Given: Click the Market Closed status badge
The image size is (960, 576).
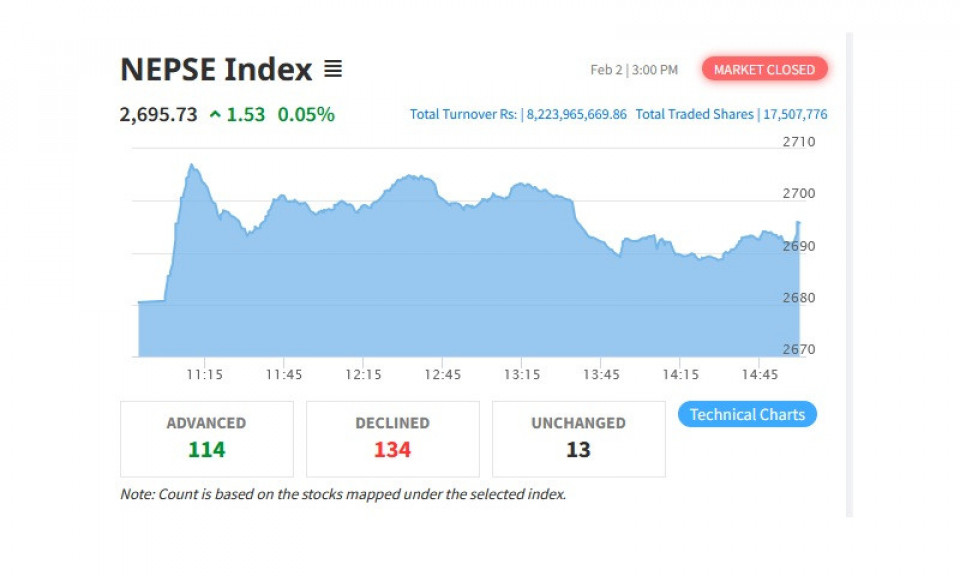Looking at the screenshot, I should click(x=764, y=69).
